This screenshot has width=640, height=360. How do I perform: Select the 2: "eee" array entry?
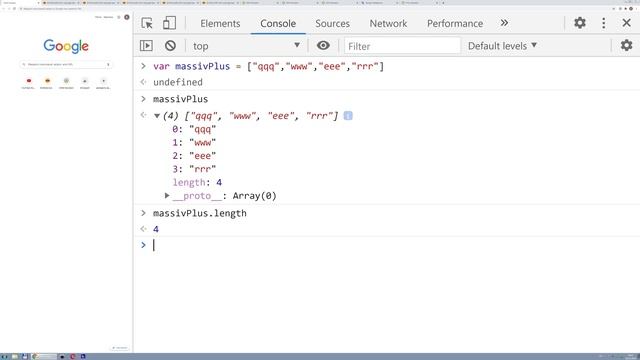click(194, 156)
